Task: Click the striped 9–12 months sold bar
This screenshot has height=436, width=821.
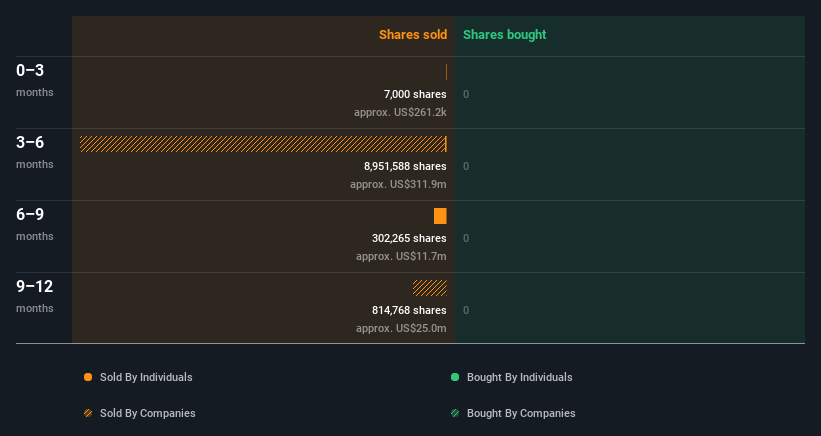Action: 430,288
